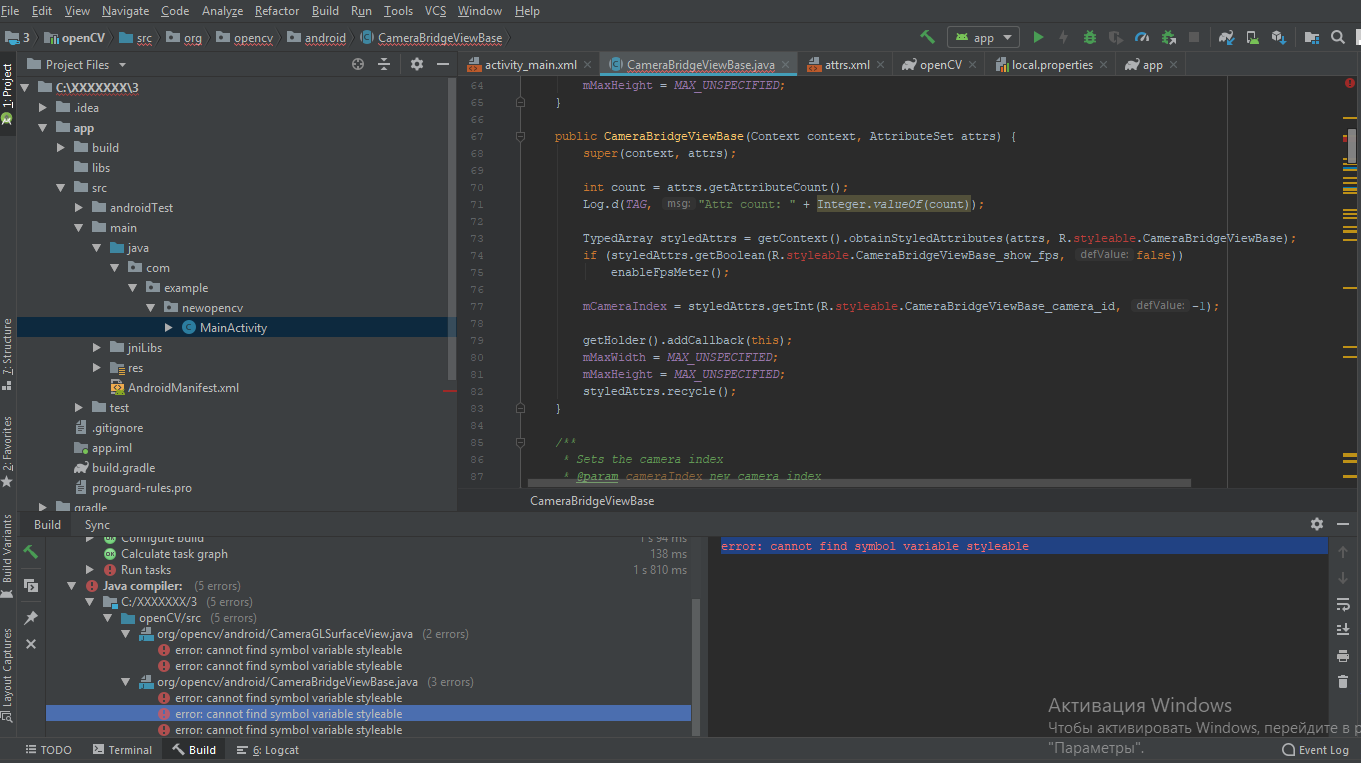Collapse the app folder in project tree
The width and height of the screenshot is (1361, 763).
[42, 128]
